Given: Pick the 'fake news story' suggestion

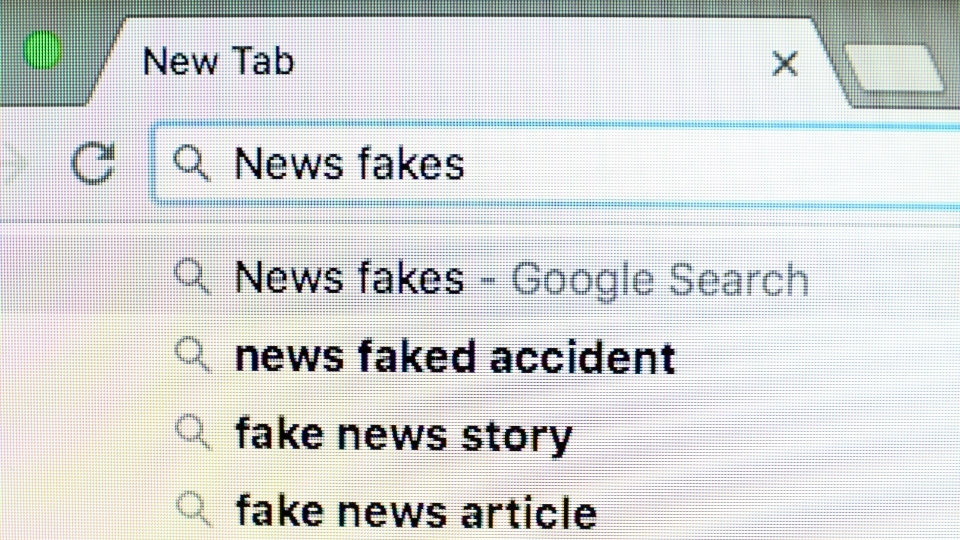Looking at the screenshot, I should click(x=403, y=434).
